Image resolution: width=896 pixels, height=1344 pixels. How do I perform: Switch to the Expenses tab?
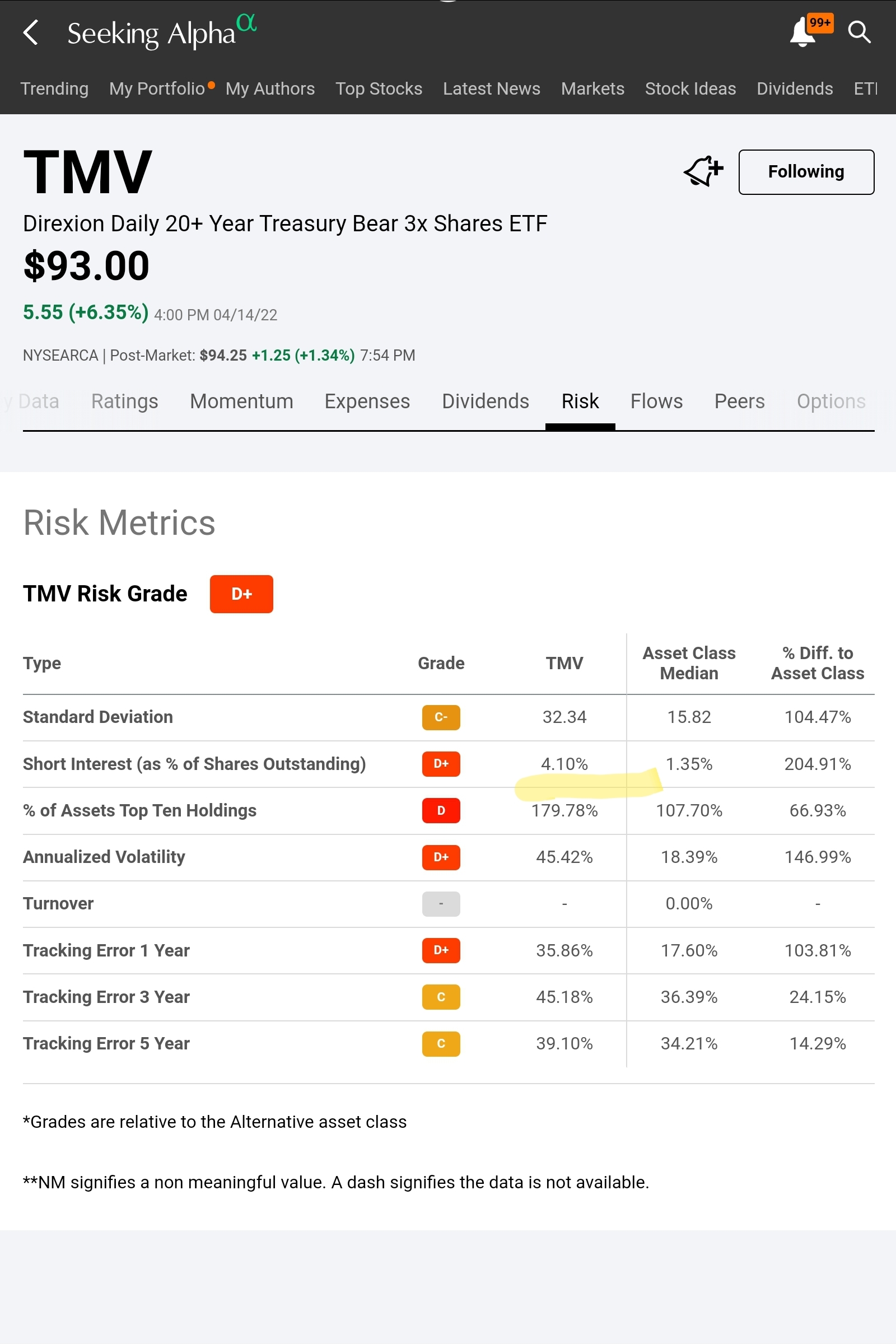[367, 401]
